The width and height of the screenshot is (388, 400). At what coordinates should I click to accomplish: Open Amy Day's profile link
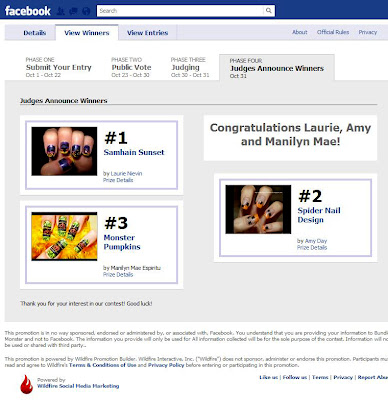[x=316, y=241]
